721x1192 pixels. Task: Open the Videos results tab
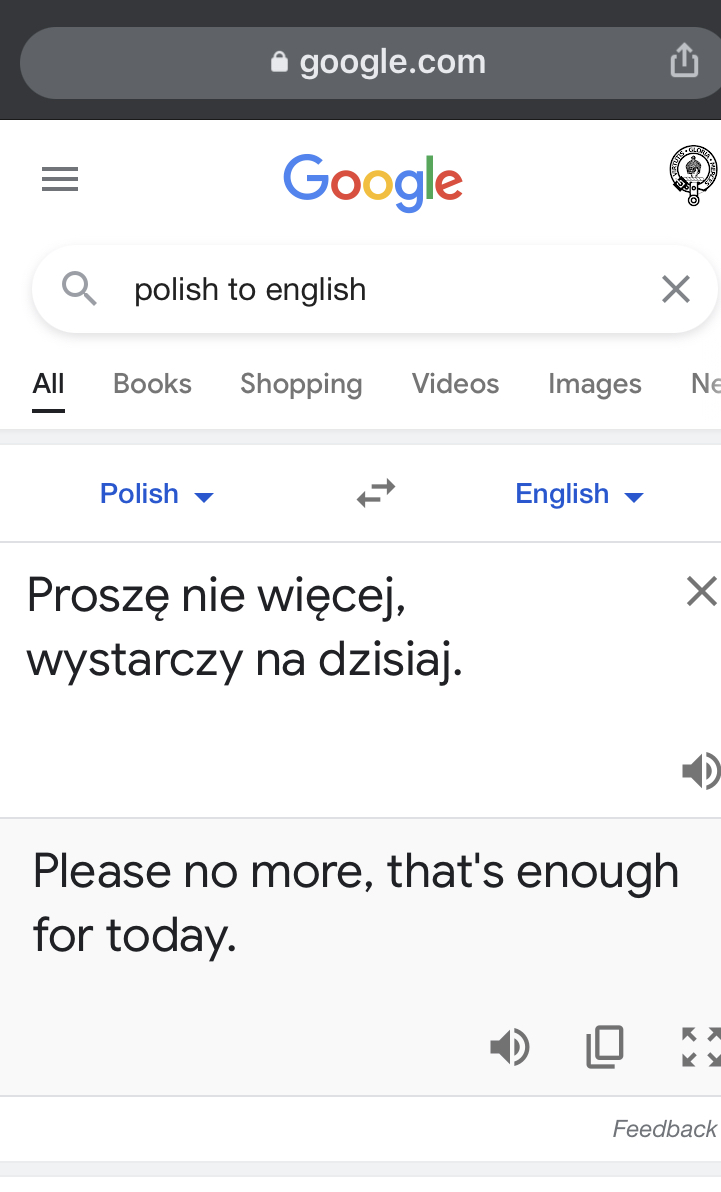coord(456,384)
